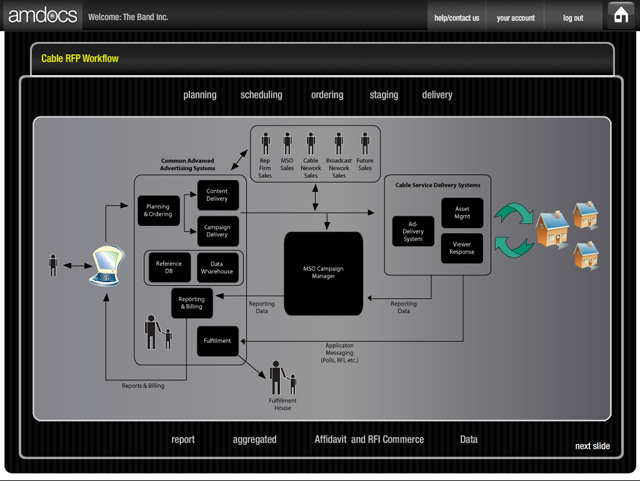The width and height of the screenshot is (640, 481).
Task: Open Affidavit and RFI Commerce
Action: 369,439
